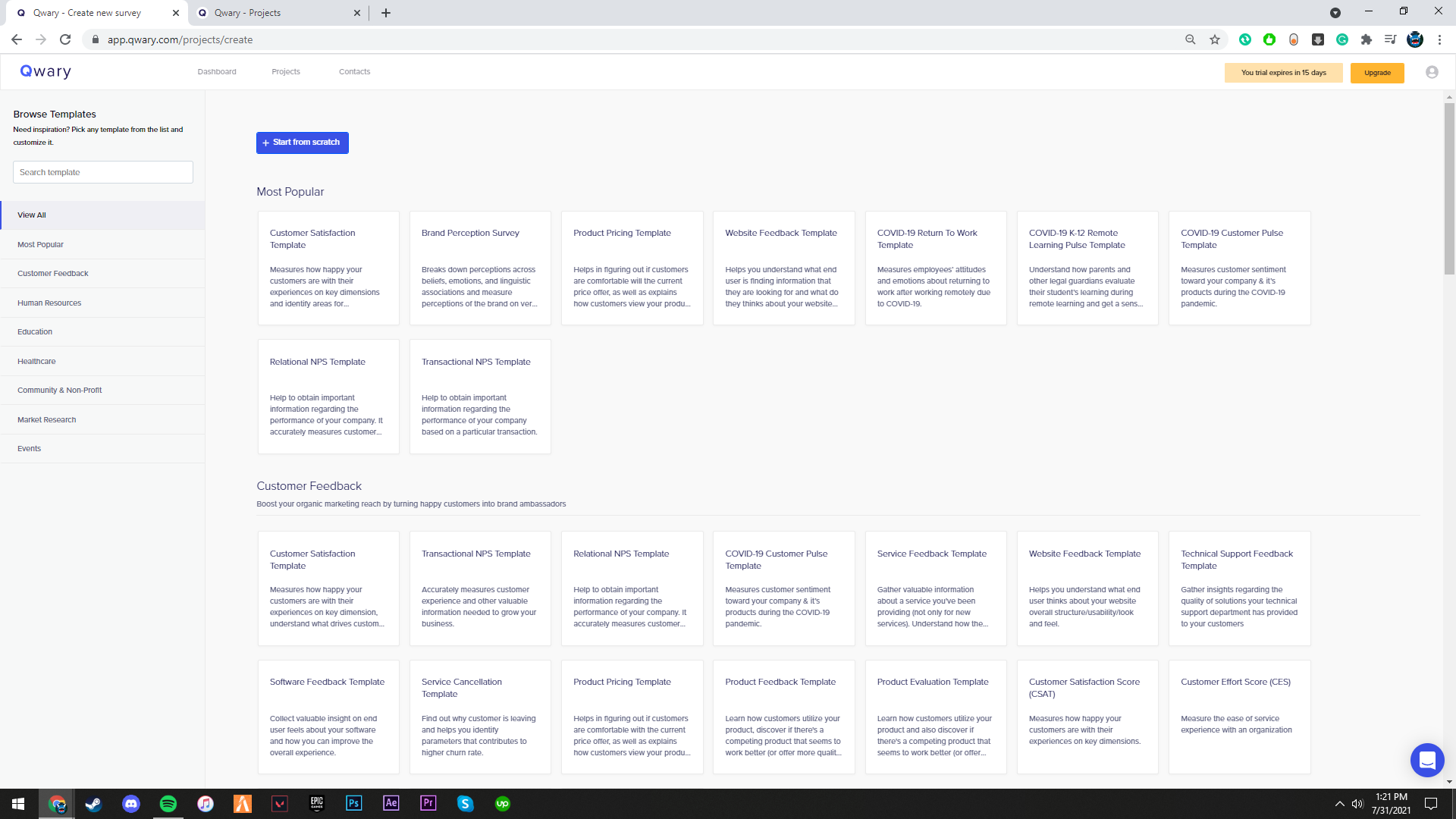This screenshot has height=819, width=1456.
Task: Bookmark page with star icon
Action: [x=1215, y=39]
